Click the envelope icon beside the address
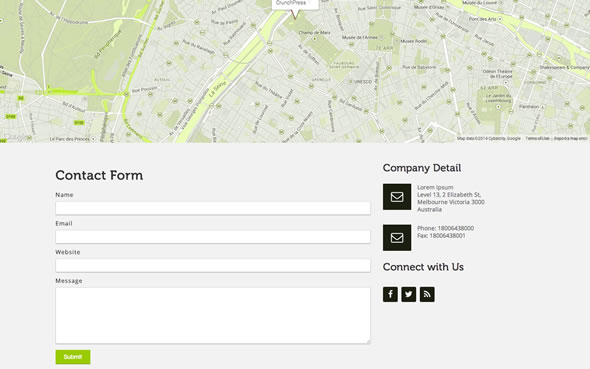Image resolution: width=590 pixels, height=369 pixels. (x=397, y=197)
